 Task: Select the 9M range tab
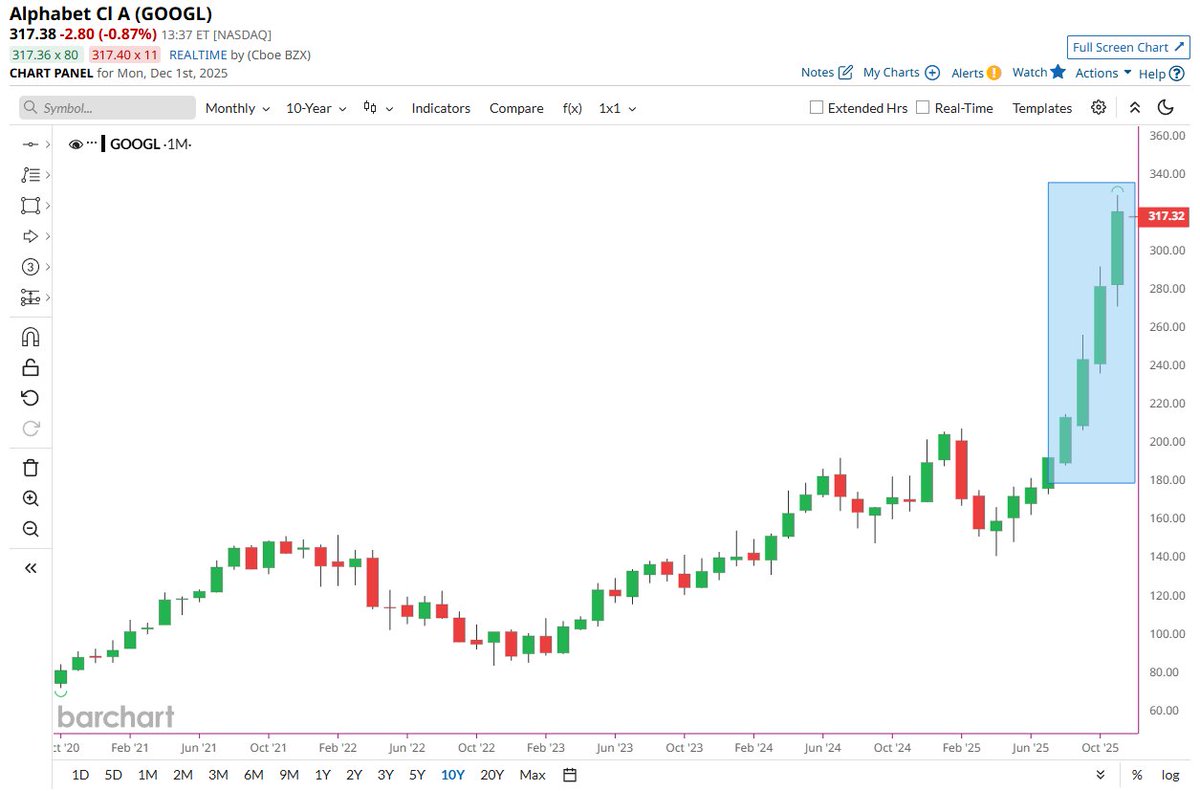point(290,775)
